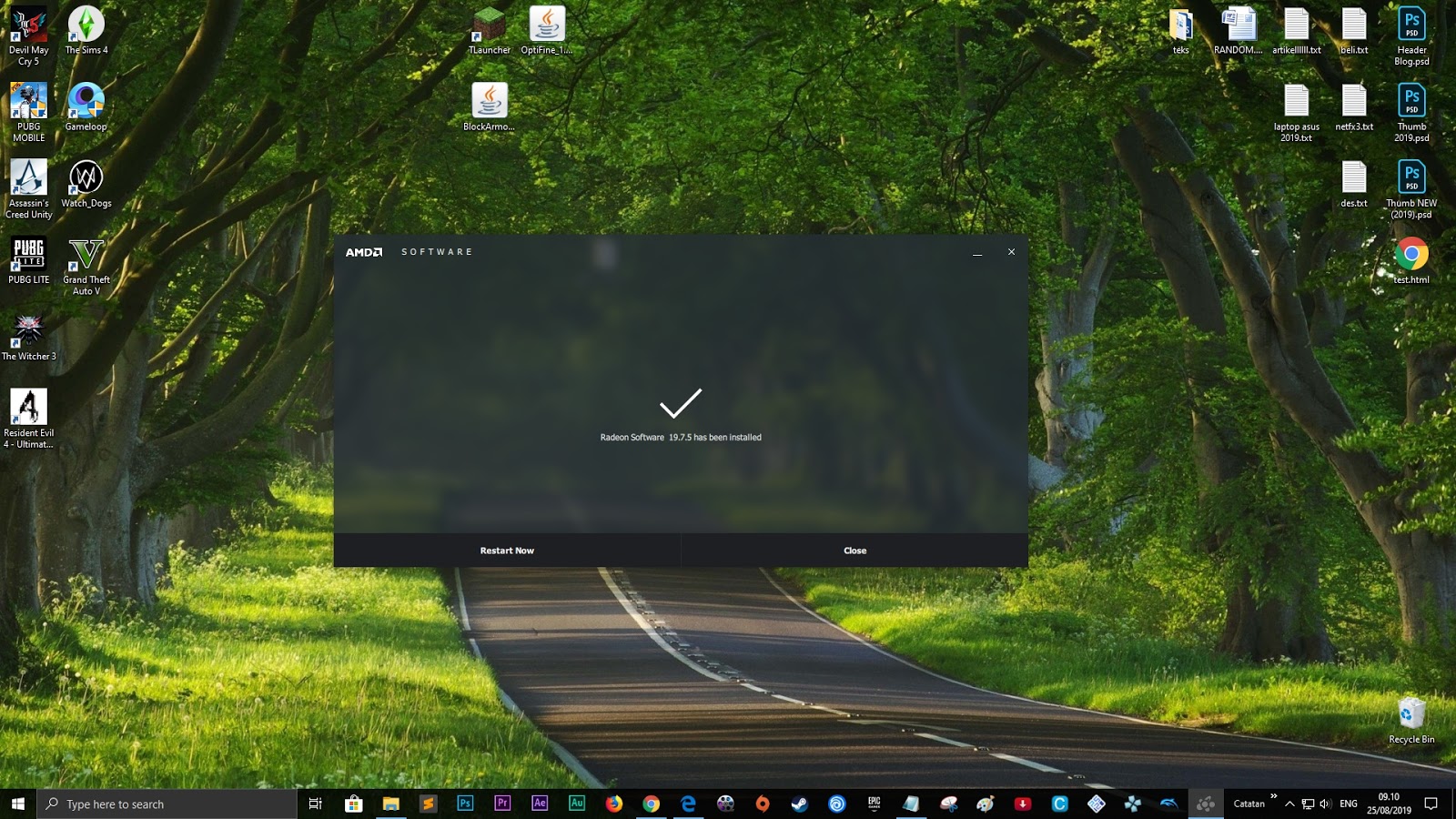Select The Sims 4 desktop icon
Screen dimensions: 1456x819
pos(86,31)
